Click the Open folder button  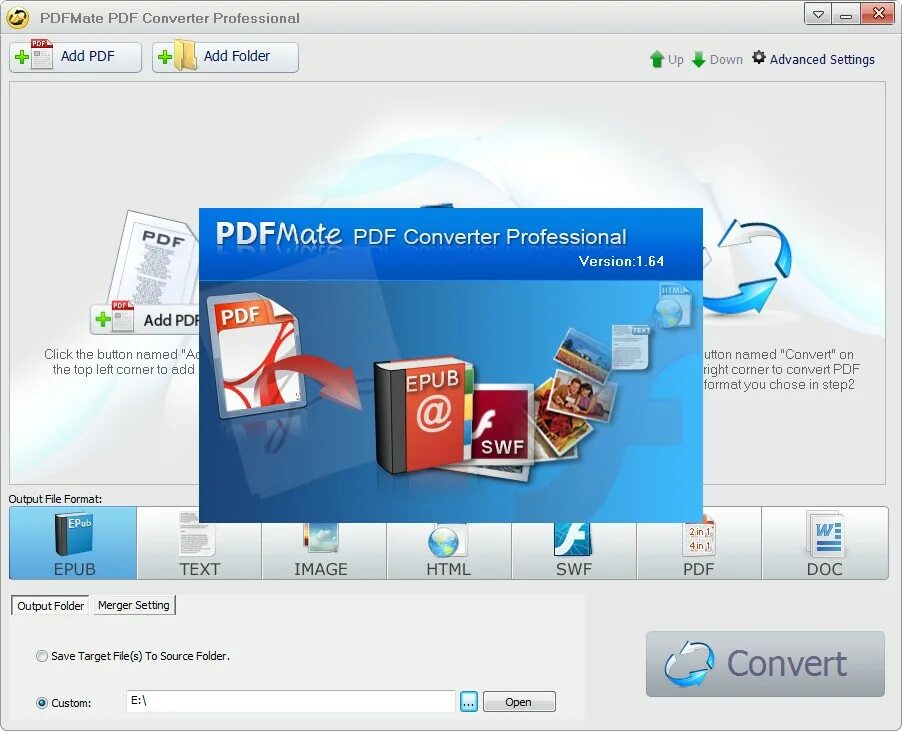tap(519, 702)
